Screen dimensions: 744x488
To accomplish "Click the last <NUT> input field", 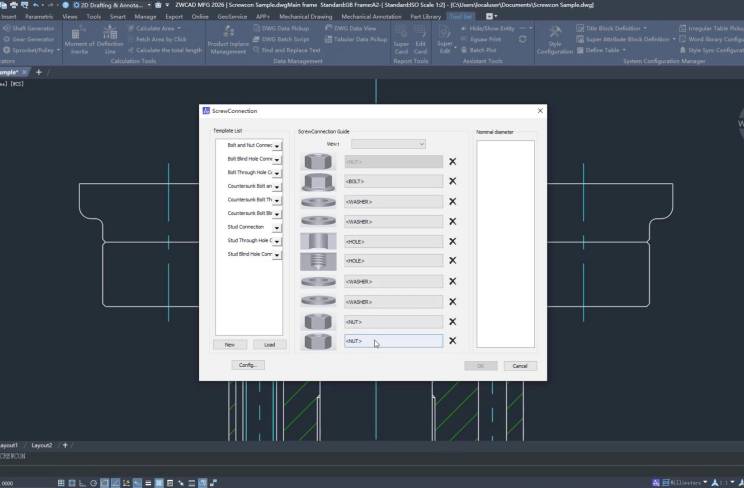I will (x=393, y=341).
